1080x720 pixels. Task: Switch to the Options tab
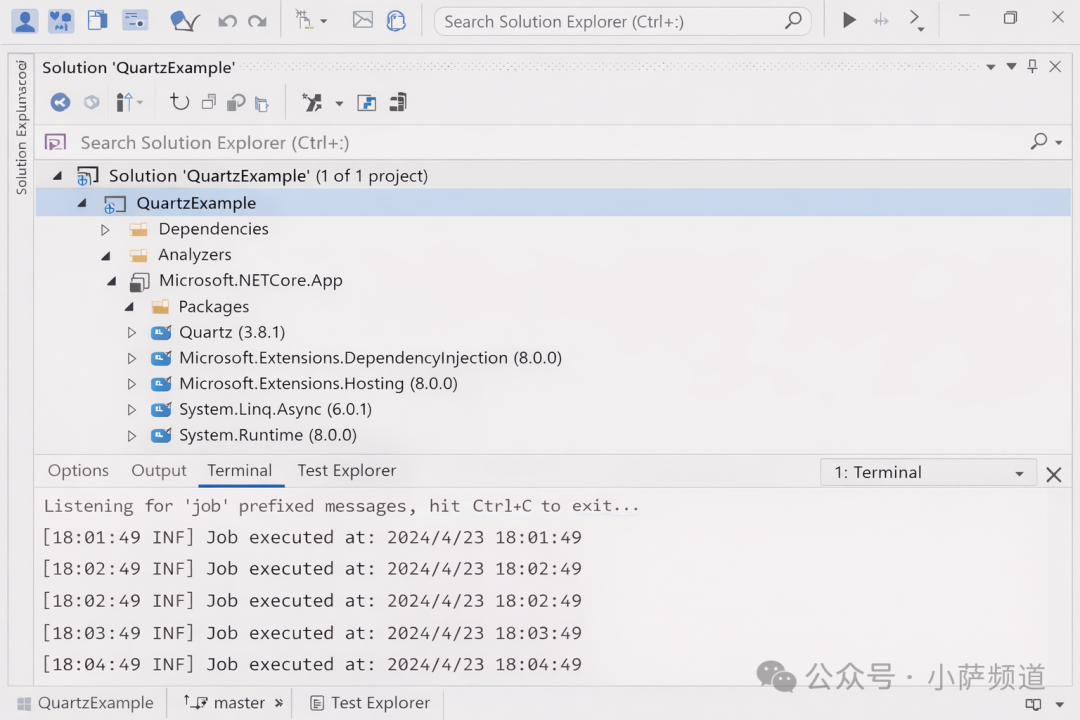coord(79,471)
